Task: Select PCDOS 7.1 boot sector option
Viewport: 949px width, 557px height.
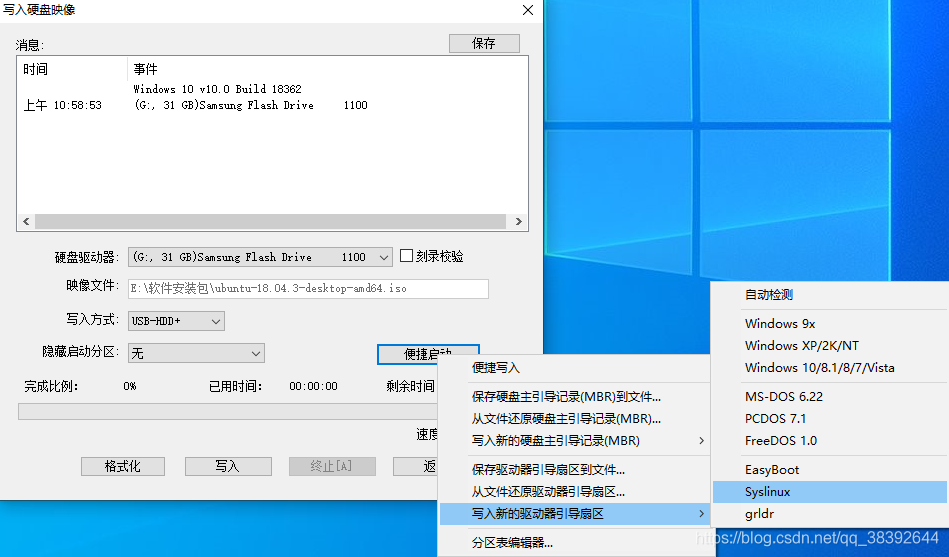Action: tap(830, 418)
